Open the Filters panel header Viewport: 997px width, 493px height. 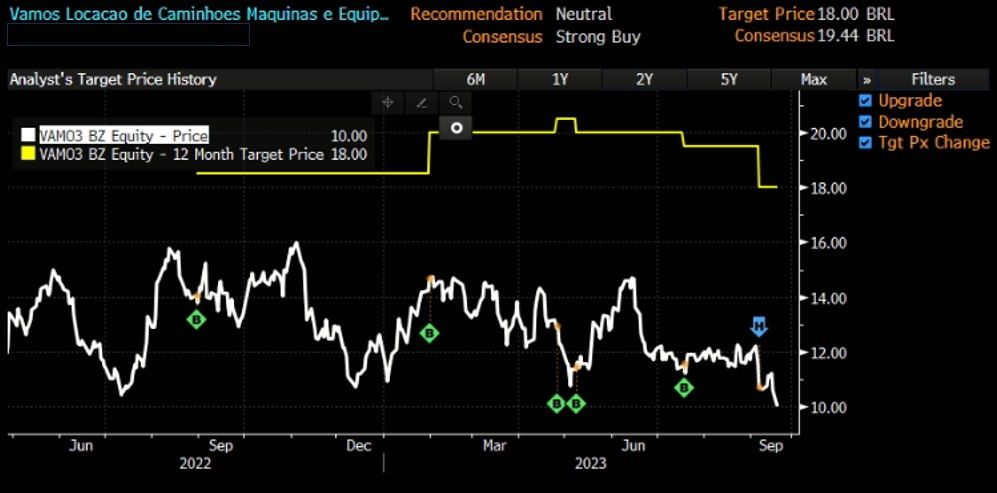pyautogui.click(x=932, y=79)
